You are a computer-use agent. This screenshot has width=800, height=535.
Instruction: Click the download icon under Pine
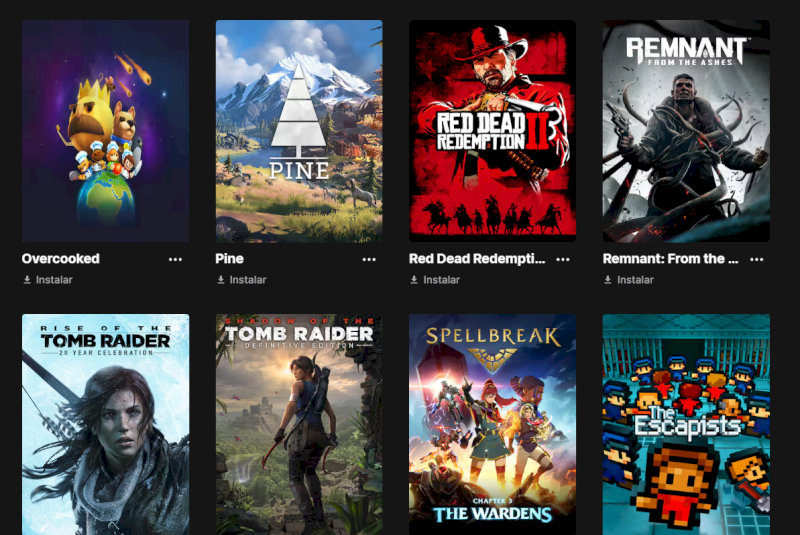click(221, 279)
